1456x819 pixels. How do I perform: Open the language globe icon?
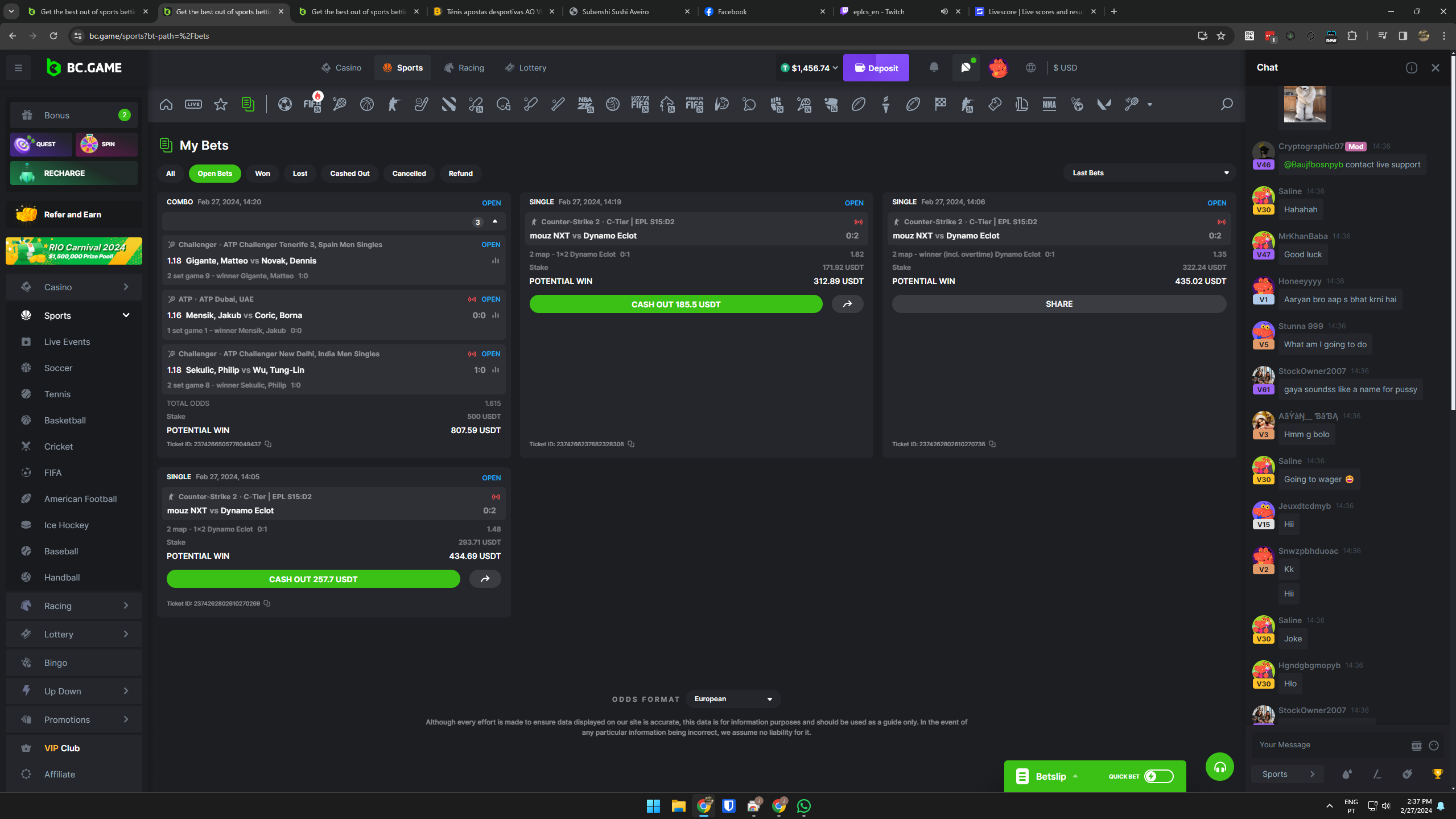[x=1030, y=68]
